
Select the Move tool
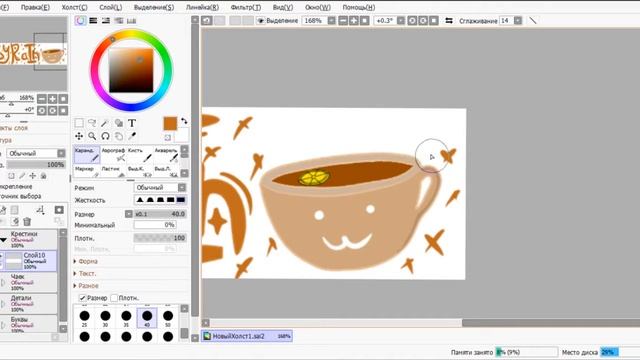click(x=79, y=136)
